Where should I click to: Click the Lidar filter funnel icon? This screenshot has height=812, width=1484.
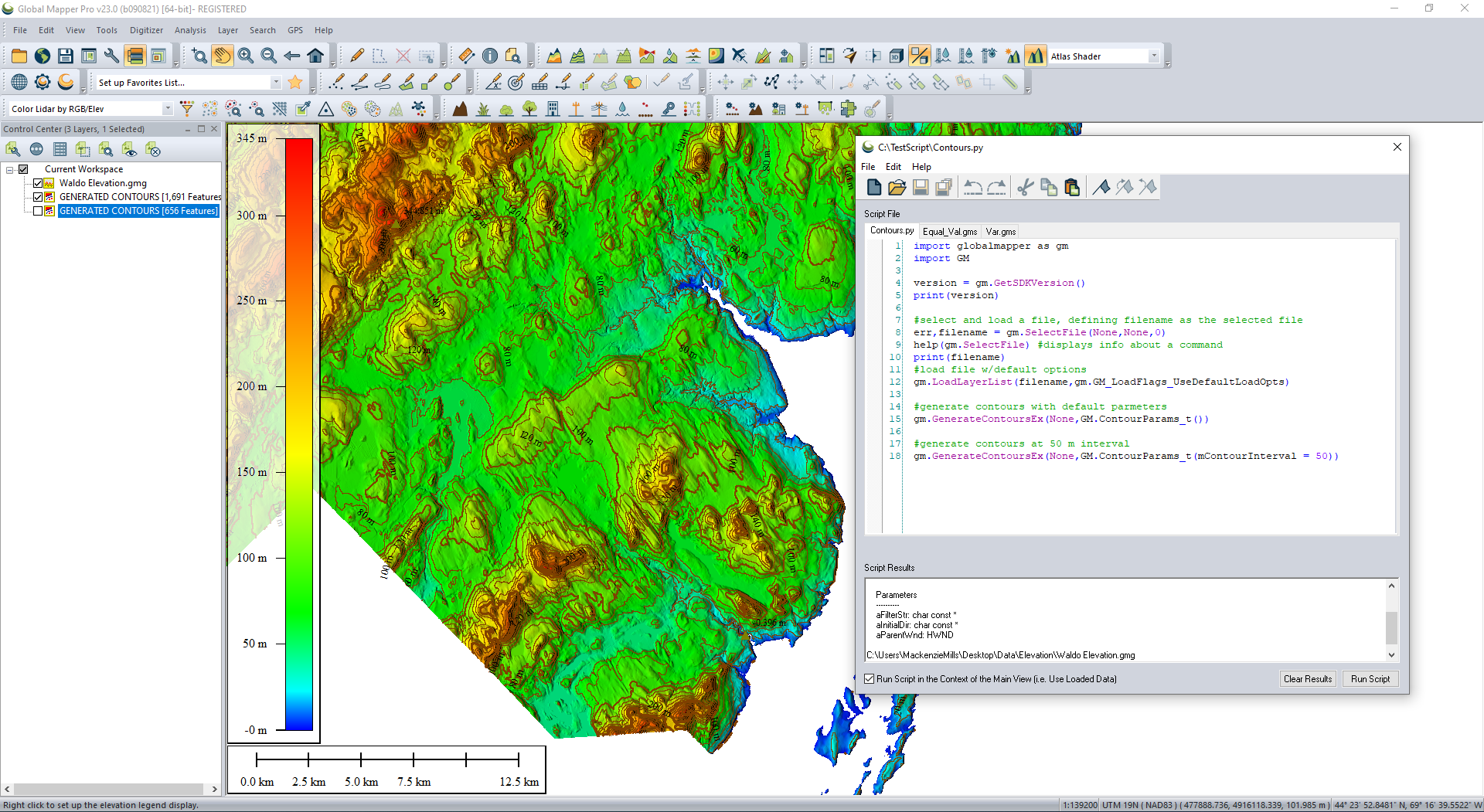pyautogui.click(x=186, y=109)
